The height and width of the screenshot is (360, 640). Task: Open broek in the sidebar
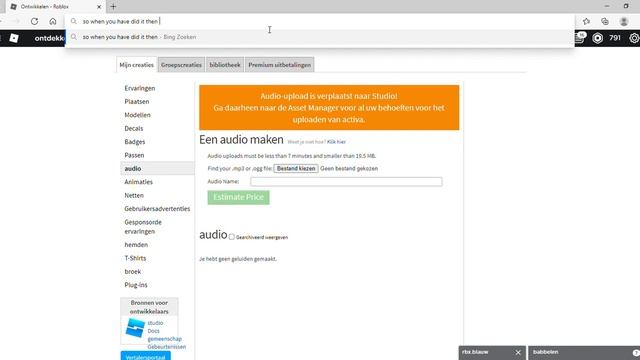click(x=133, y=271)
